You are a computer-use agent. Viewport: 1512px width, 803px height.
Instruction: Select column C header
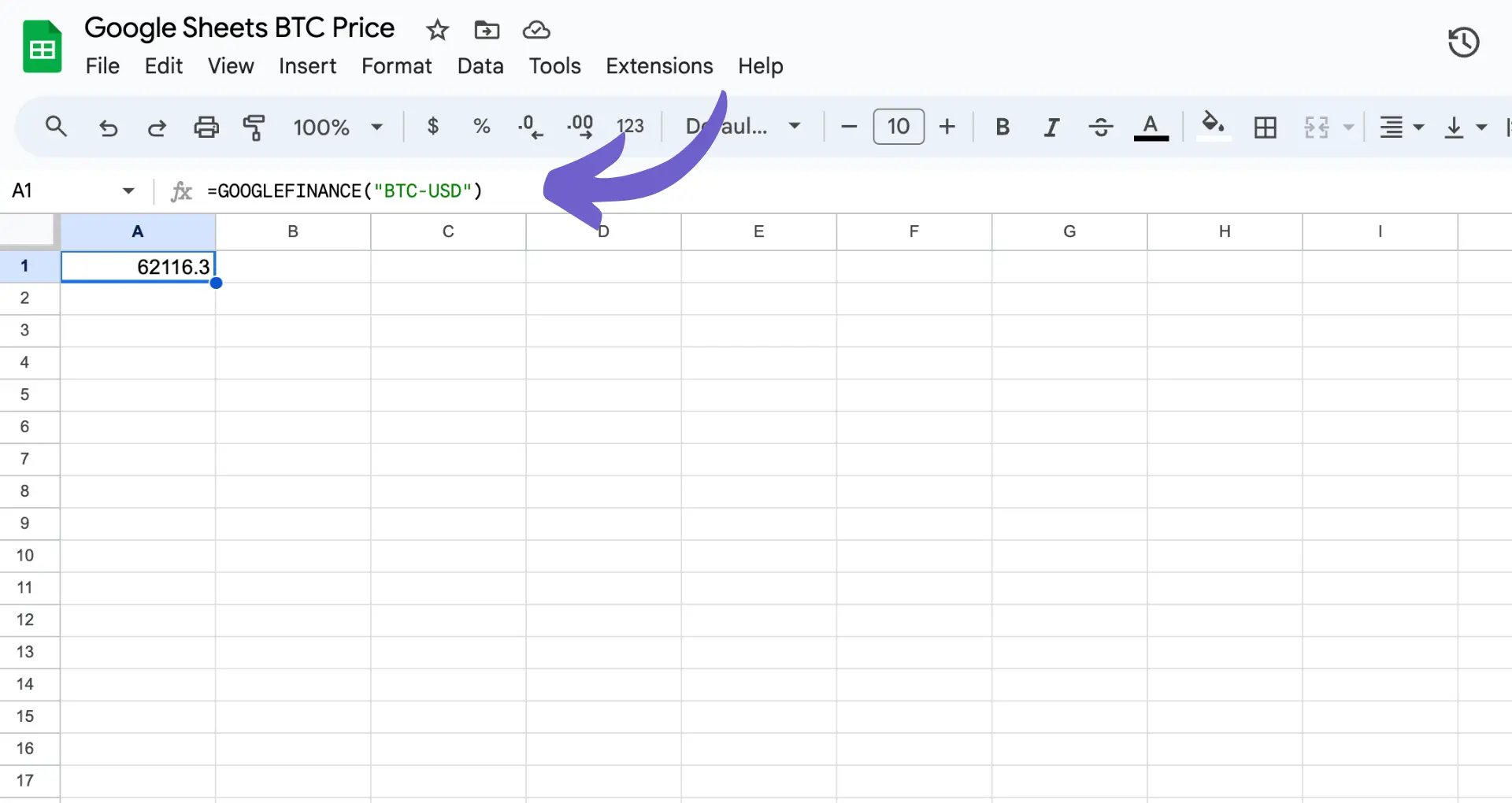pos(448,231)
